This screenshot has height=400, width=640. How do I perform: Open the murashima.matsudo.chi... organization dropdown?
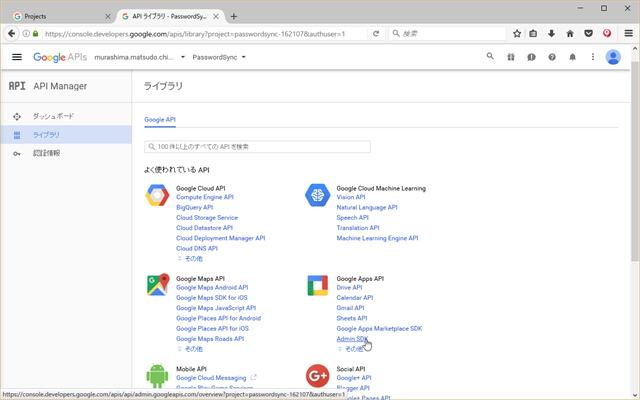tap(140, 57)
